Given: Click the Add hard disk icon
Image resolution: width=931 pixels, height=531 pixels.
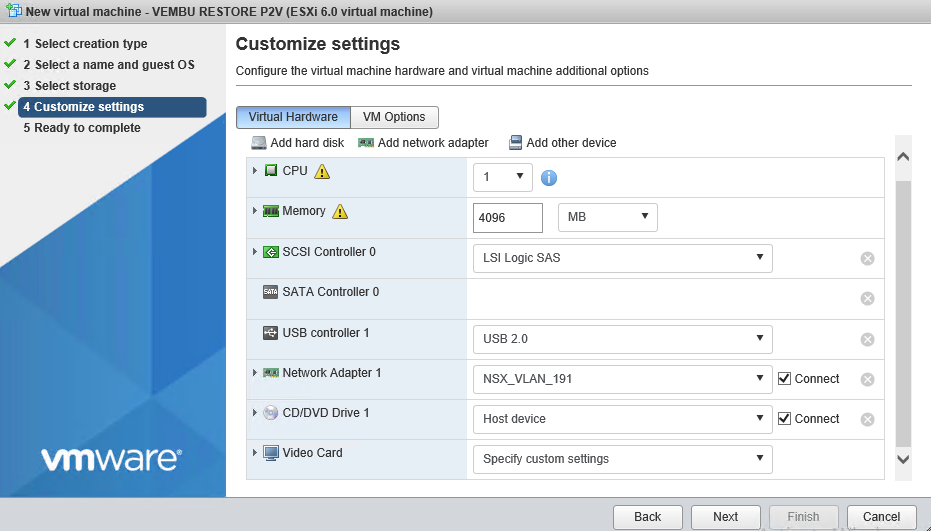Looking at the screenshot, I should [258, 143].
